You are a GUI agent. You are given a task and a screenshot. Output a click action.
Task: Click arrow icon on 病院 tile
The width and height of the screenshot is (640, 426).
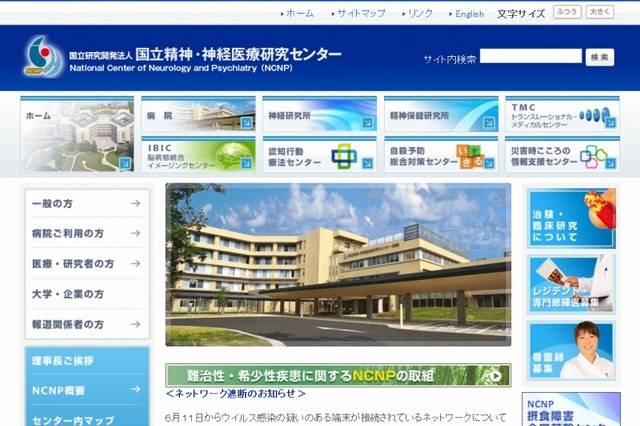pyautogui.click(x=247, y=122)
